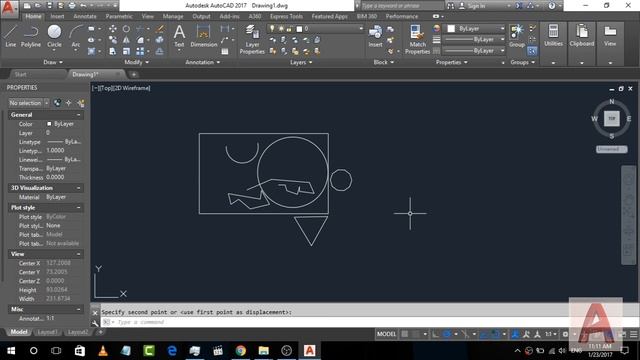Image resolution: width=640 pixels, height=360 pixels.
Task: Click the Explode tool icon
Action: pos(160,40)
